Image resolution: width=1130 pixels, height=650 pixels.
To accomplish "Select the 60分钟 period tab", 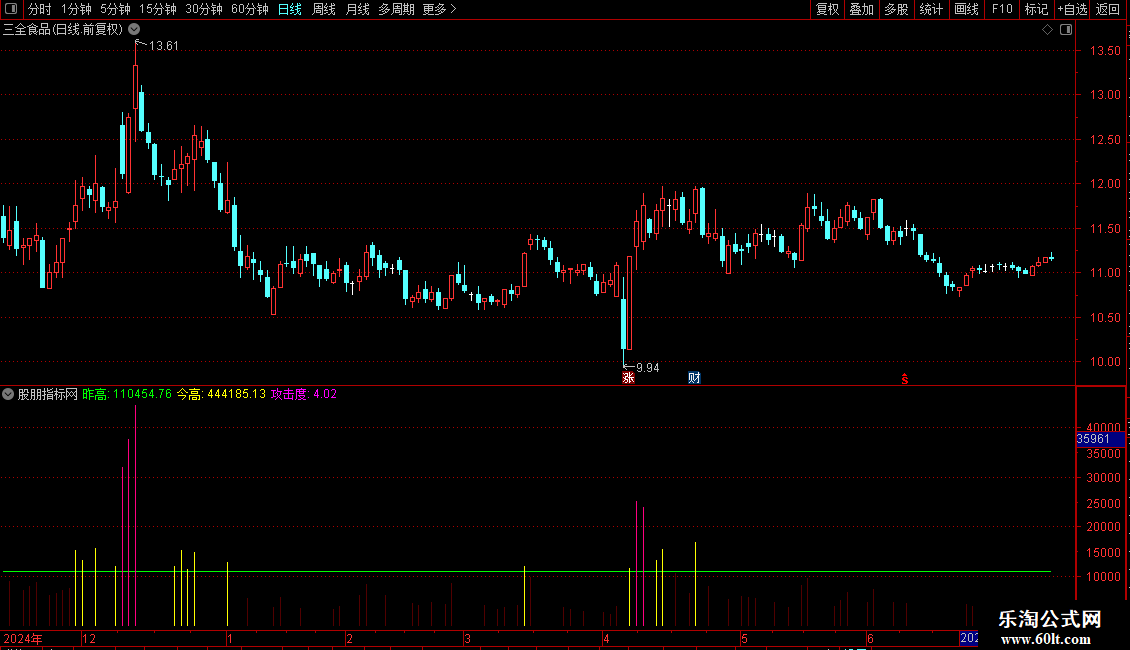I will (249, 9).
